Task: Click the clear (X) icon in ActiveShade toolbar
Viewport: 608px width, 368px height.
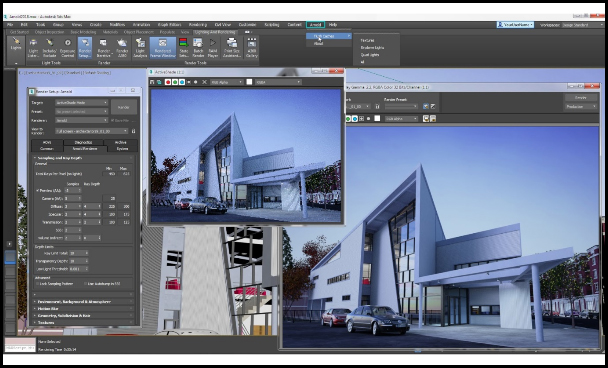Action: pos(205,82)
